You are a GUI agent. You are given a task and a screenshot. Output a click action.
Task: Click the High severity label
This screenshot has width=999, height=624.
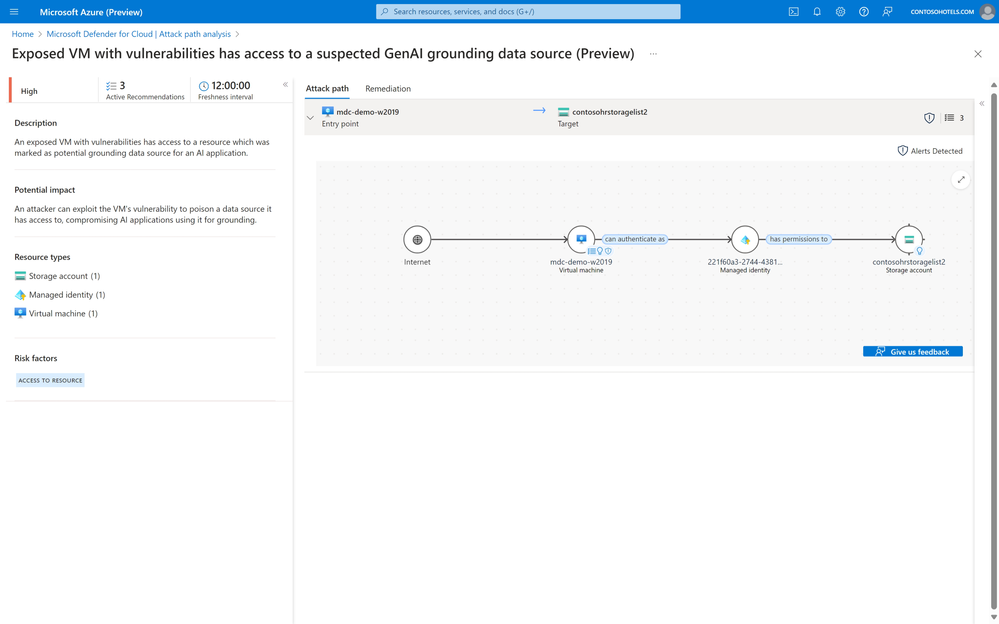(29, 91)
